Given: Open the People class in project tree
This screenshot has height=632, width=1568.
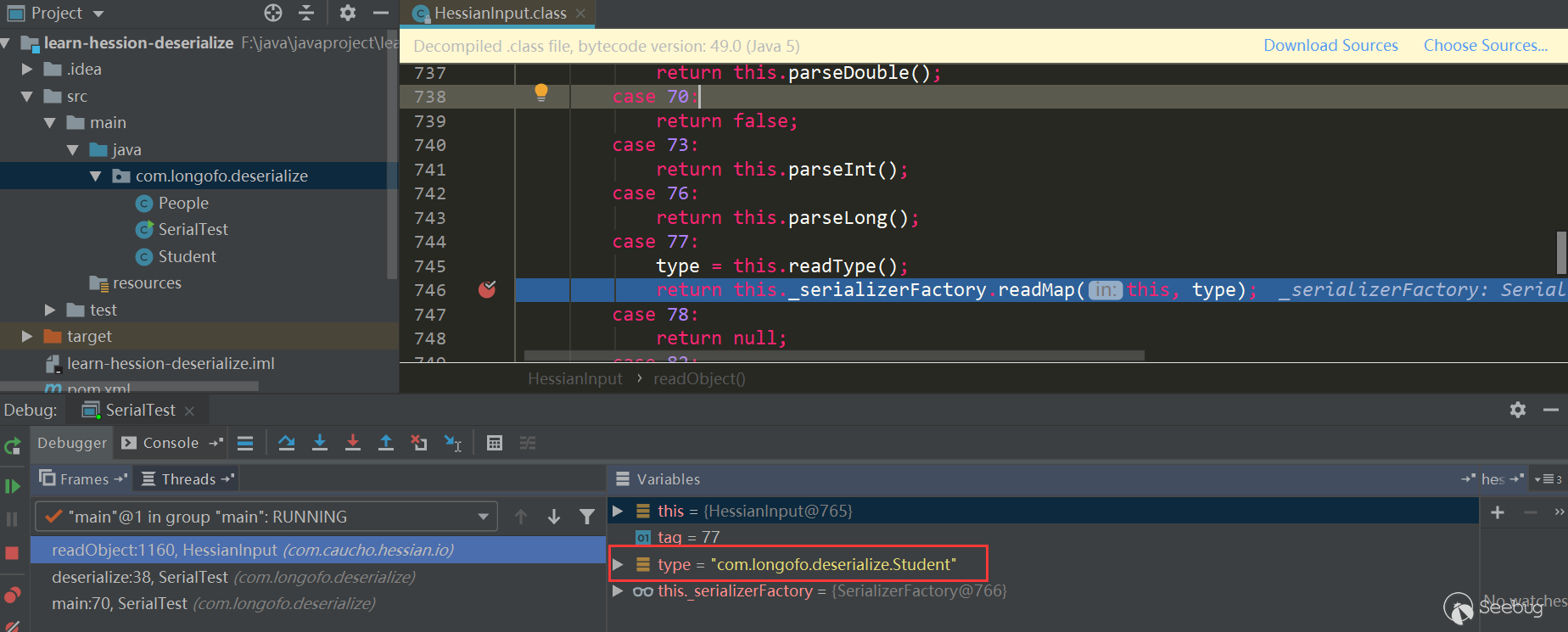Looking at the screenshot, I should tap(183, 203).
